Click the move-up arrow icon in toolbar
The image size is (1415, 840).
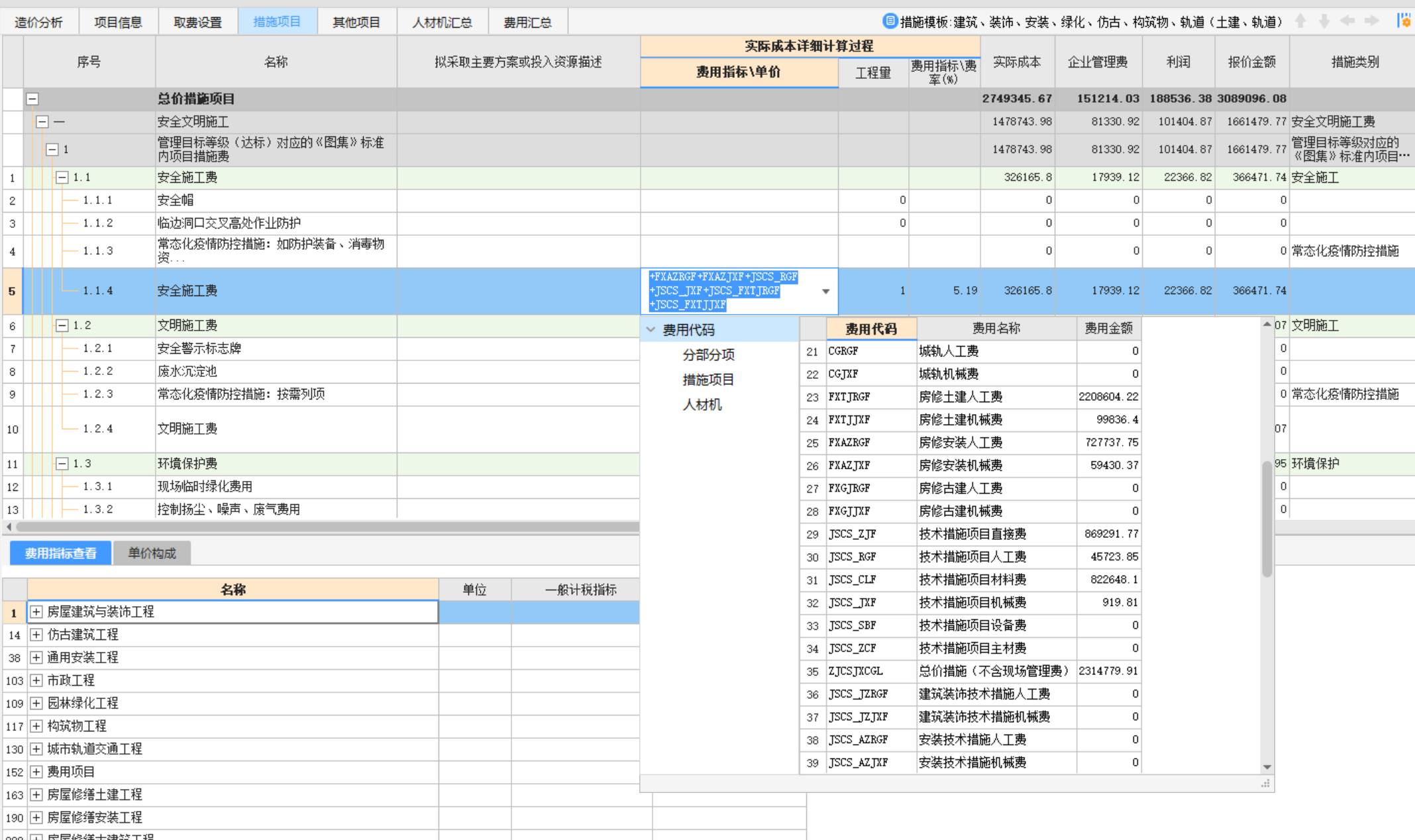click(1300, 21)
